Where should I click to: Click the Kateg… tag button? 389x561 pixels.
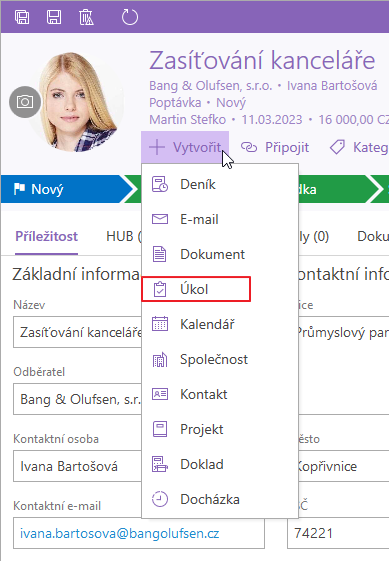coord(359,147)
